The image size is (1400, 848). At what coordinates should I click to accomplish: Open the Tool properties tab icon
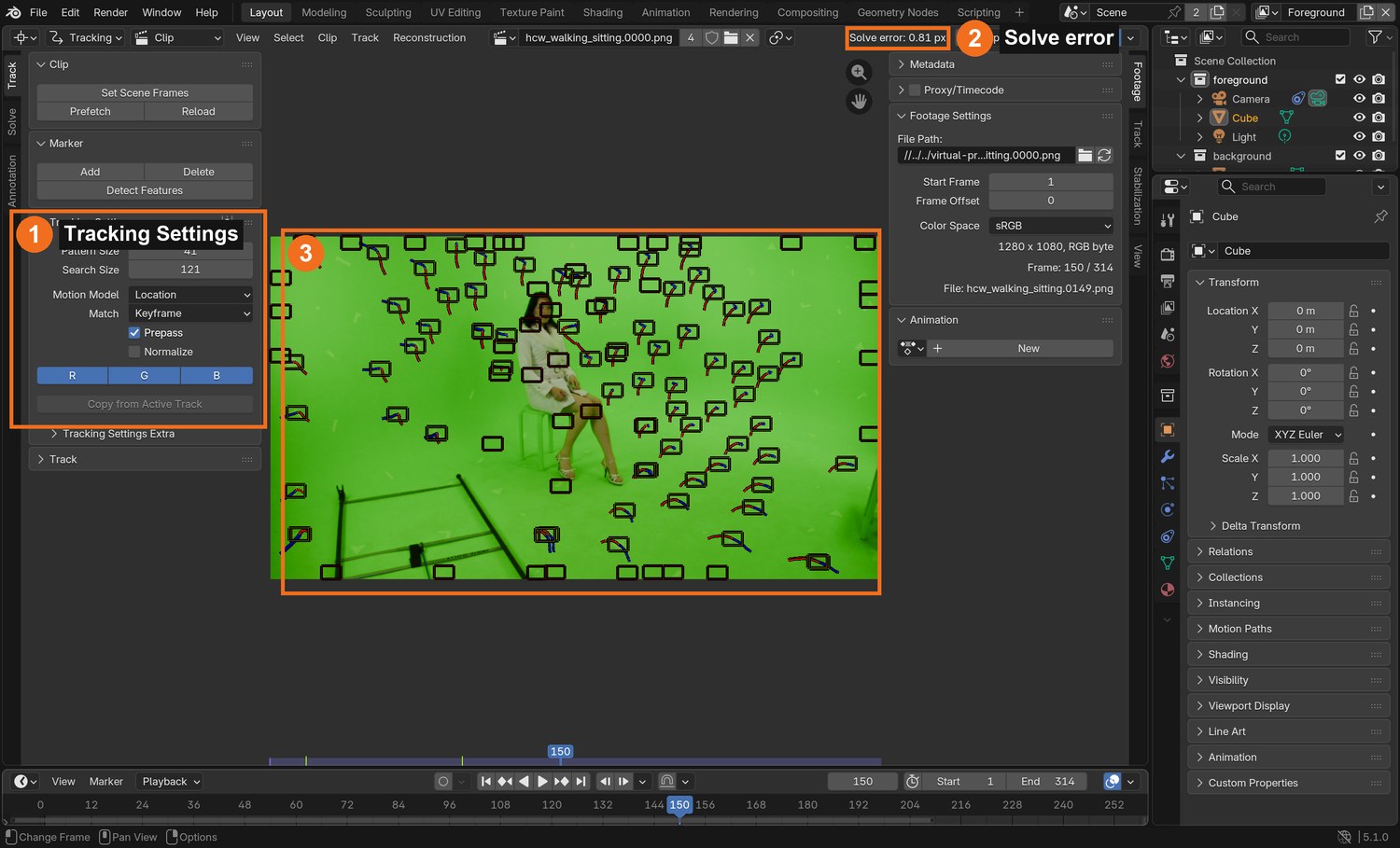click(1168, 220)
